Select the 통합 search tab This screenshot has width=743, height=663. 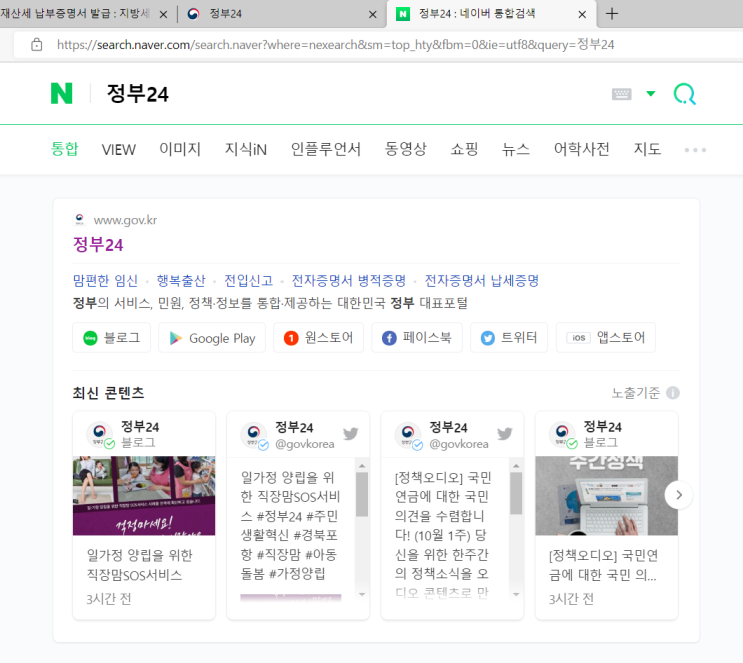click(64, 149)
